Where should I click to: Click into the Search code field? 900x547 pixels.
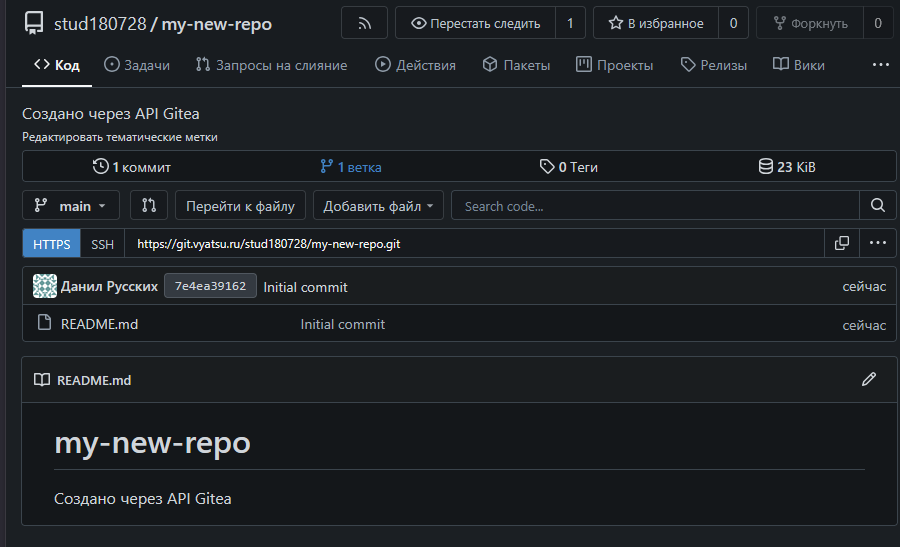click(655, 206)
